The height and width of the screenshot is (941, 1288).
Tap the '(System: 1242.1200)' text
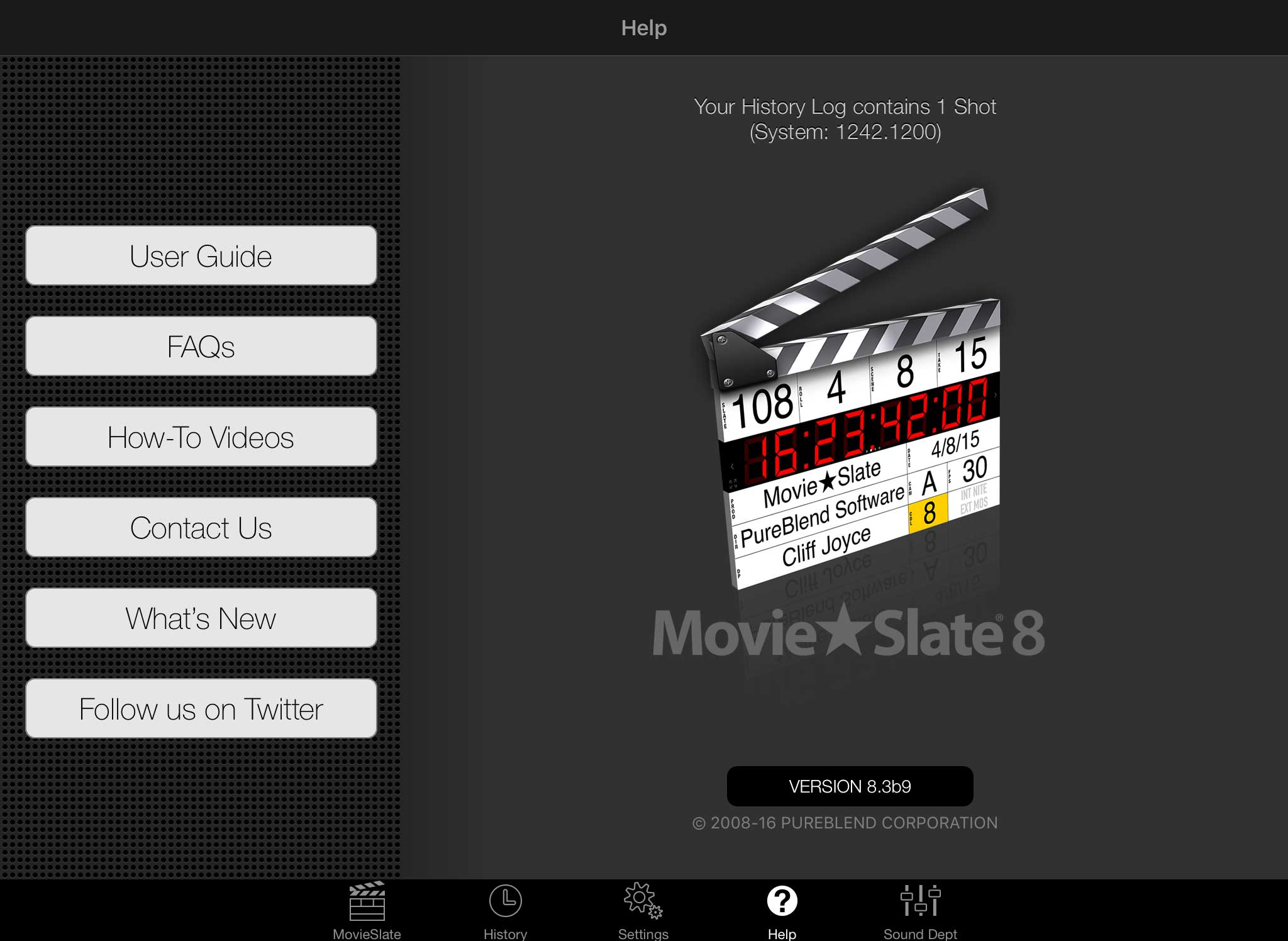(845, 132)
